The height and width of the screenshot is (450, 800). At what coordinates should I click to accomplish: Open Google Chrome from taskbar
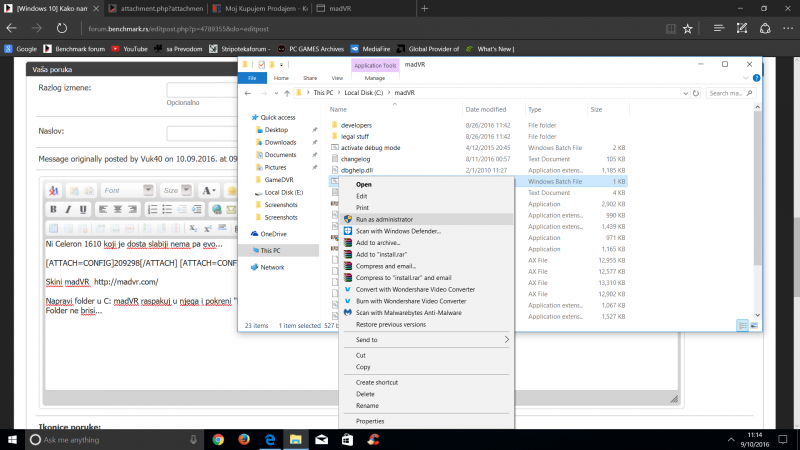click(218, 440)
